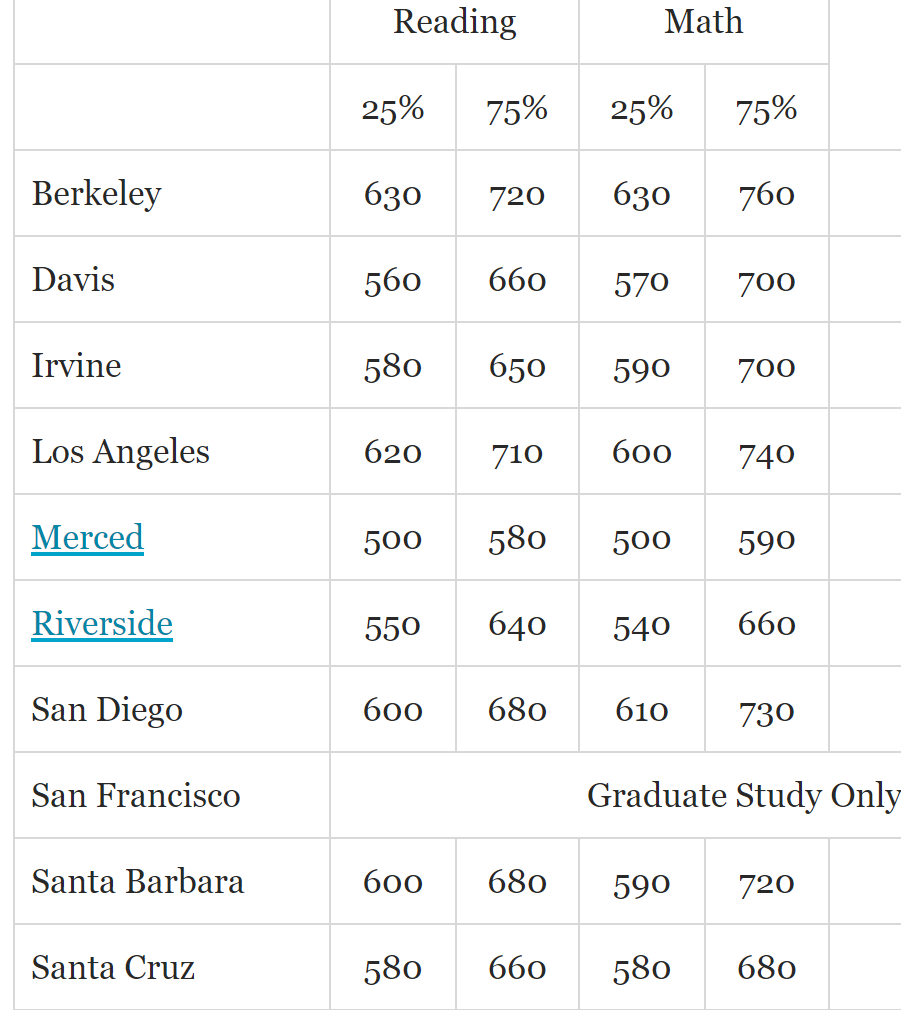Image resolution: width=901 pixels, height=1010 pixels.
Task: Select the Davis row label
Action: pos(73,280)
